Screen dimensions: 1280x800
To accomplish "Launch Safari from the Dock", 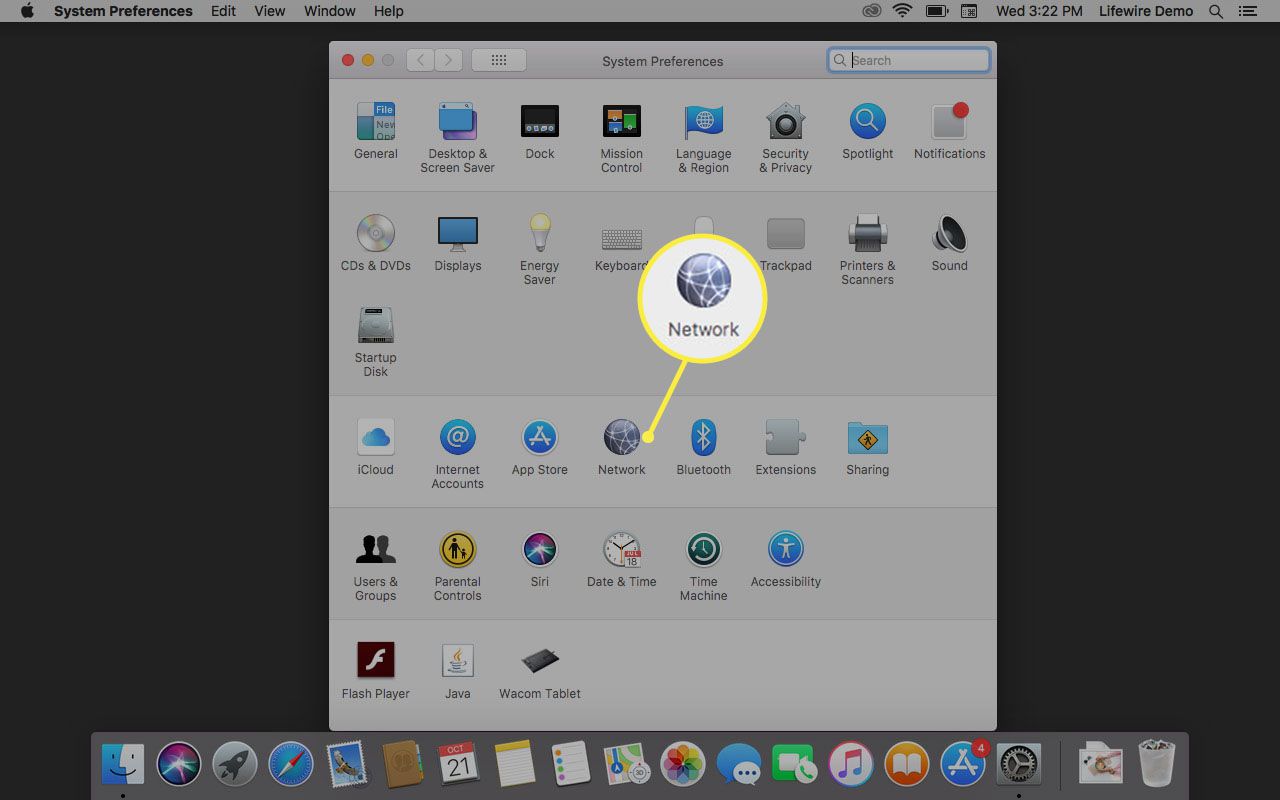I will (x=292, y=765).
